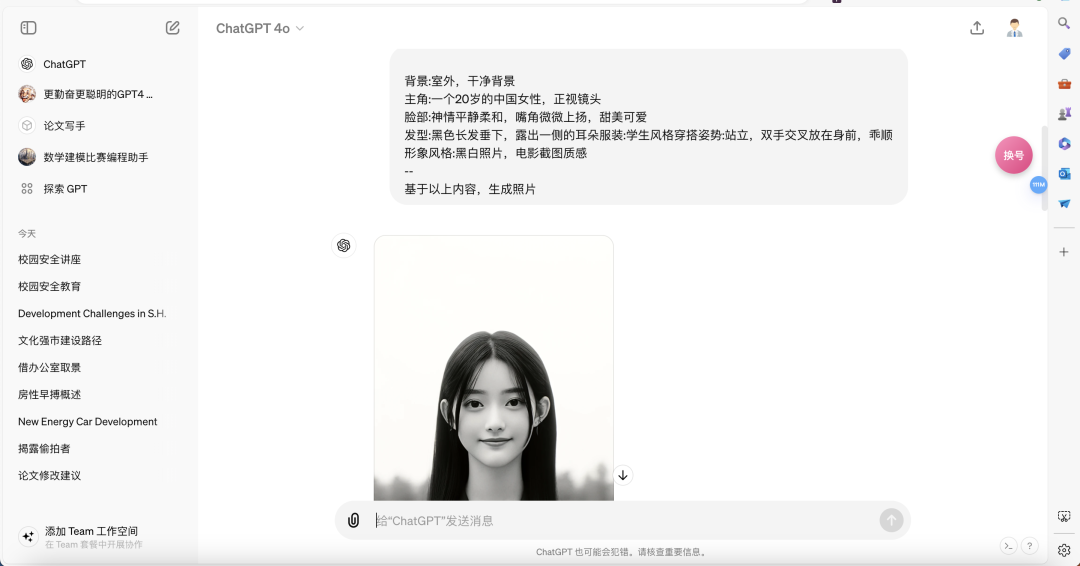1080x566 pixels.
Task: Click the plus icon to customize sidebar
Action: 1064,252
